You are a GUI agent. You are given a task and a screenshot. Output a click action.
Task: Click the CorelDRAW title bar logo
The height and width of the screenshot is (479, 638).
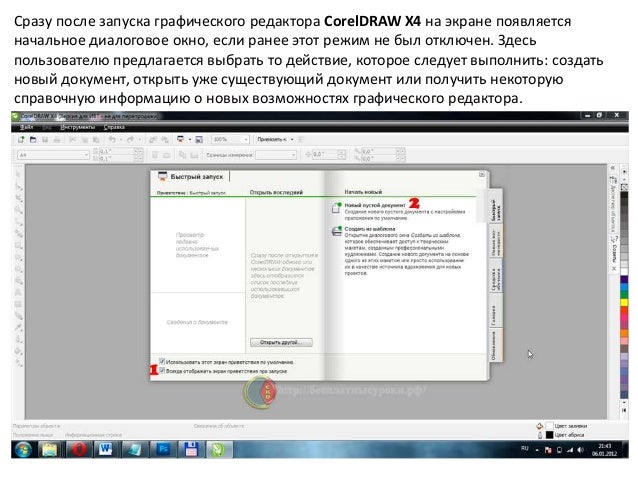[15, 116]
